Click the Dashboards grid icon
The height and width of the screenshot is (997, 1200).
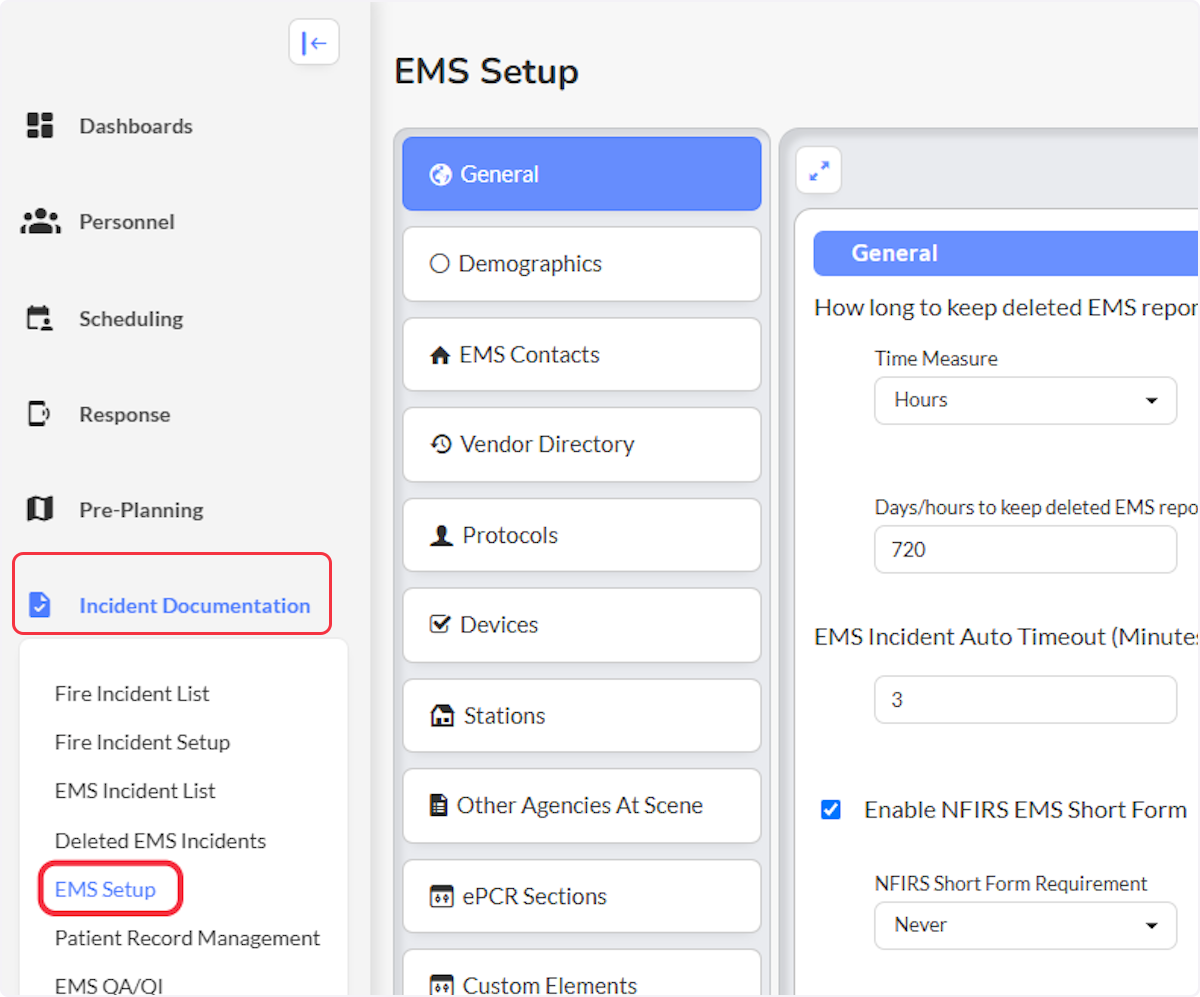pyautogui.click(x=39, y=125)
